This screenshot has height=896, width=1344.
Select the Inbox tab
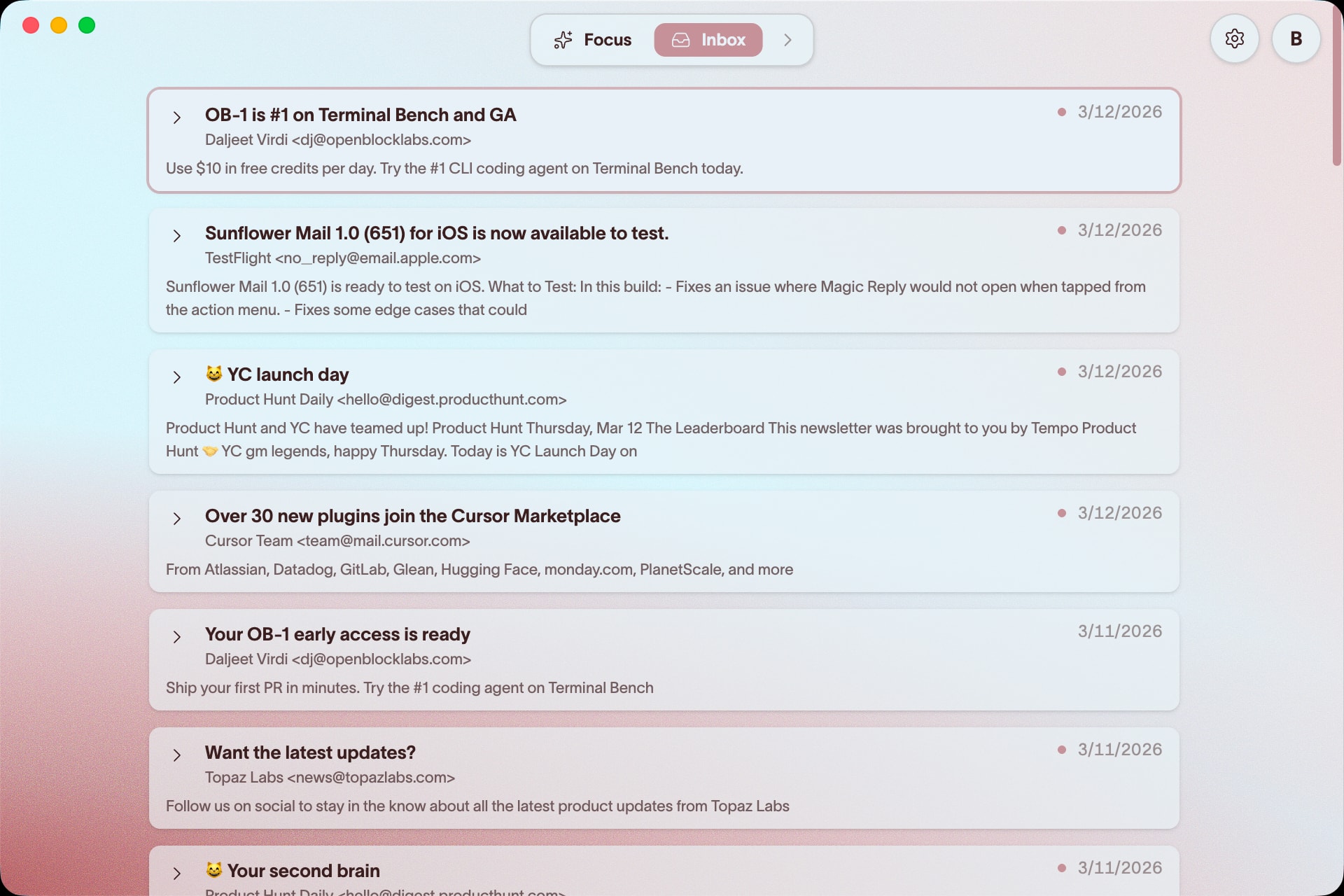tap(708, 40)
